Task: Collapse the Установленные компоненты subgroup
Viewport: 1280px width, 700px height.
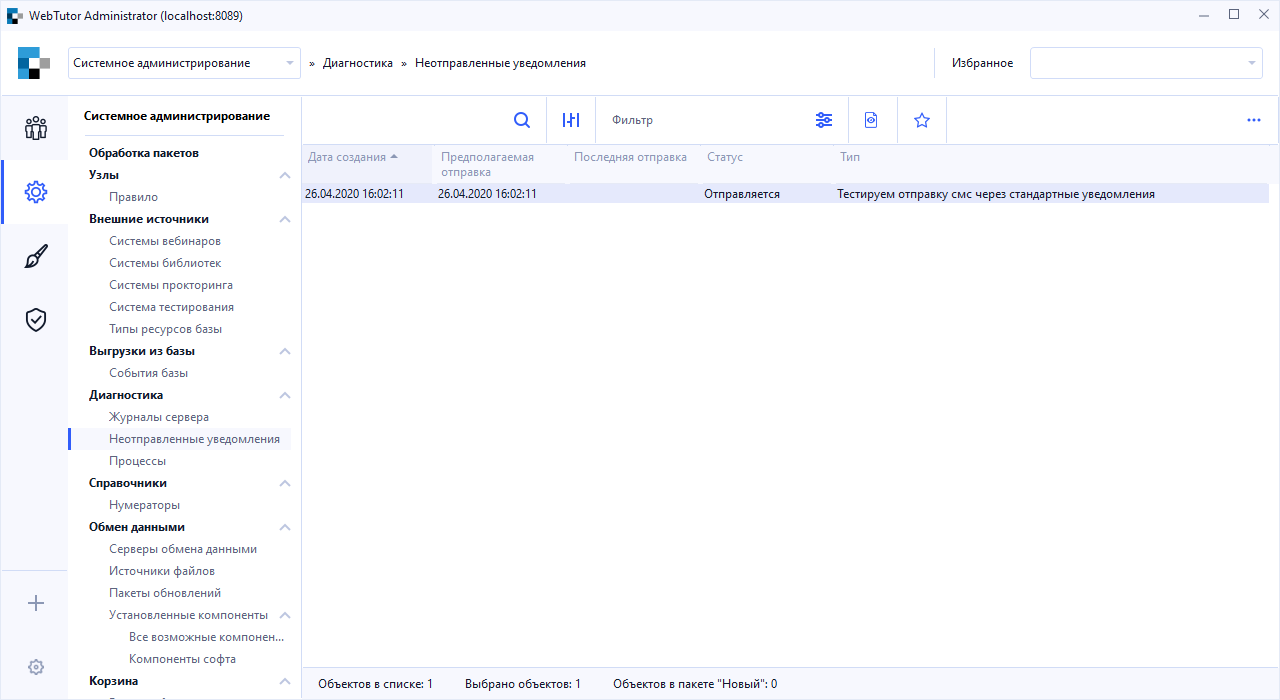Action: point(284,615)
